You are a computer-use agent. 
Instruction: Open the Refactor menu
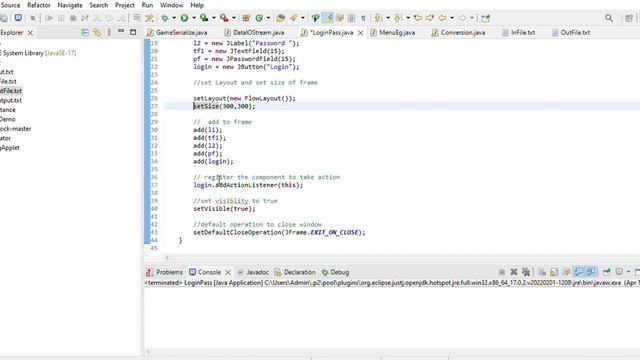(x=39, y=5)
